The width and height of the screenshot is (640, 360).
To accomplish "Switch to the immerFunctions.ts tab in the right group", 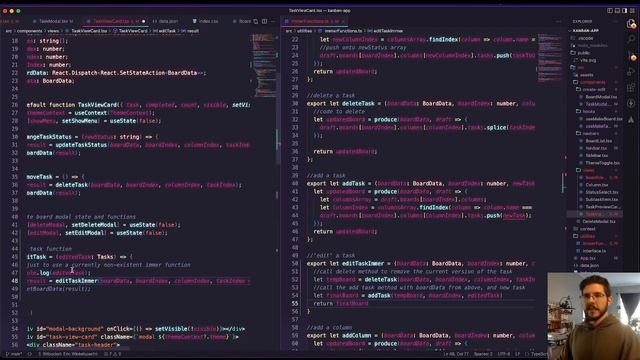I will (x=314, y=21).
